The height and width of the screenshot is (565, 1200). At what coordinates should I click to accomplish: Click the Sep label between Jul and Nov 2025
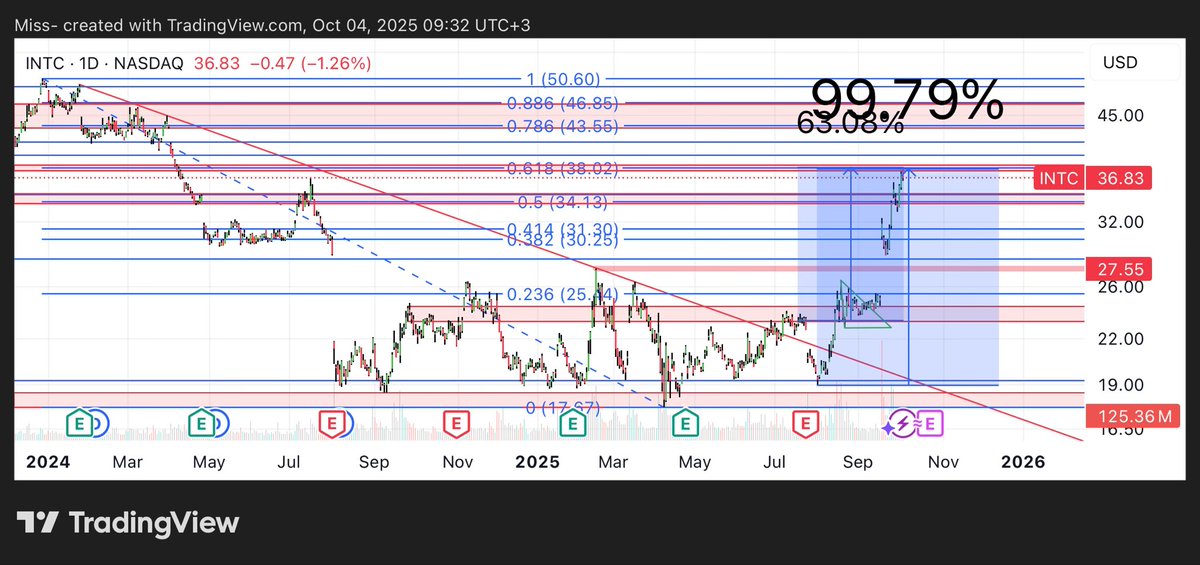click(857, 462)
